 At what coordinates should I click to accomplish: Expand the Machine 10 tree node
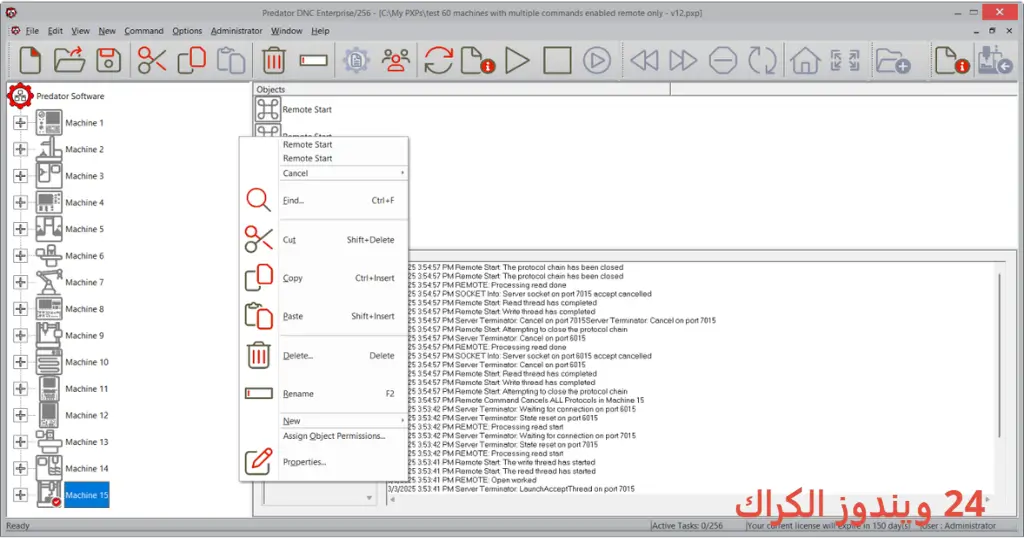(x=20, y=362)
